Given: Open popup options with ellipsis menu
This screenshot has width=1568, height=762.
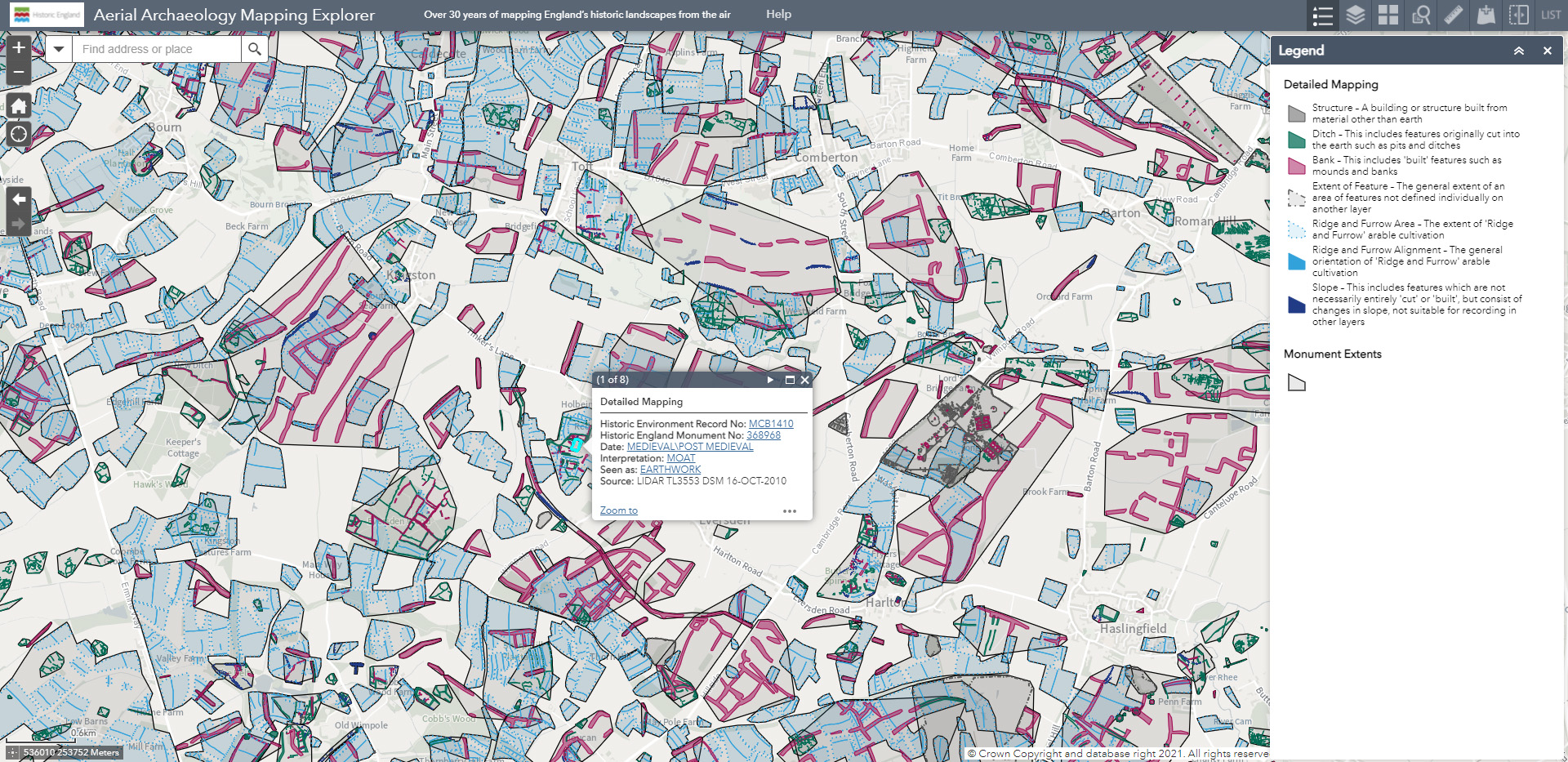Looking at the screenshot, I should pyautogui.click(x=789, y=510).
